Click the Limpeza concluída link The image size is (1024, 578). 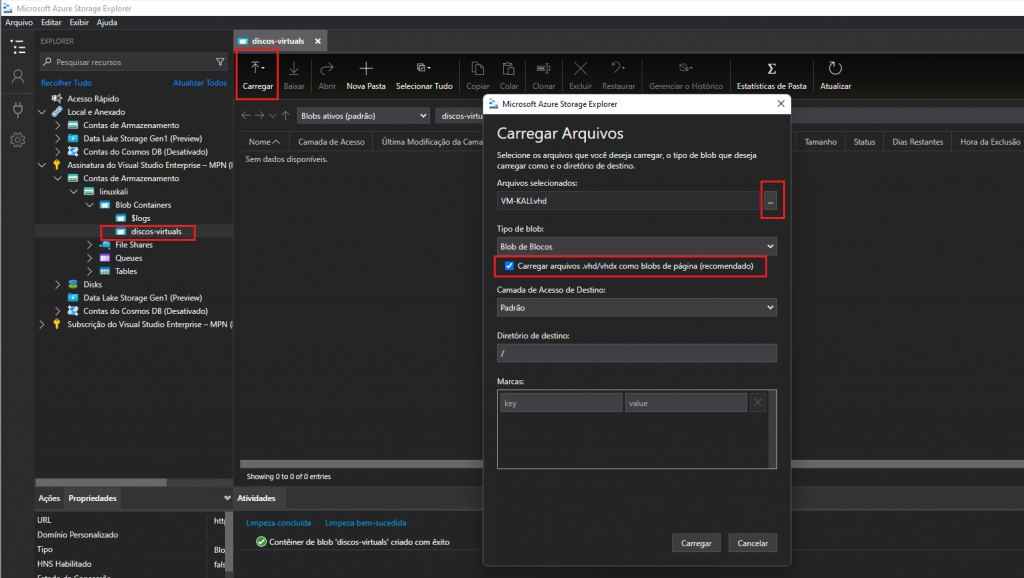click(x=278, y=523)
